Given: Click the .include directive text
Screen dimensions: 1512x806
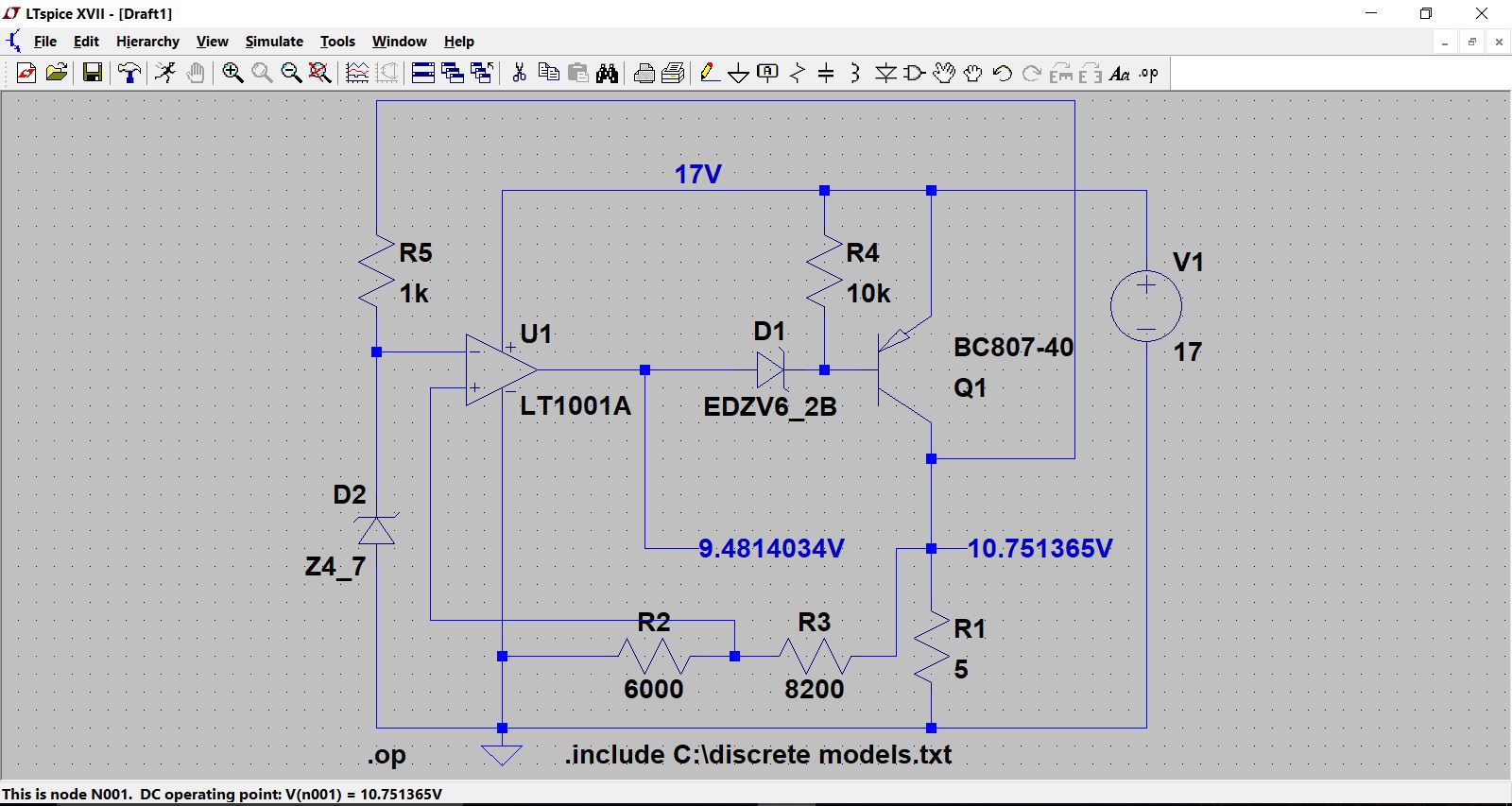Looking at the screenshot, I should click(x=758, y=755).
